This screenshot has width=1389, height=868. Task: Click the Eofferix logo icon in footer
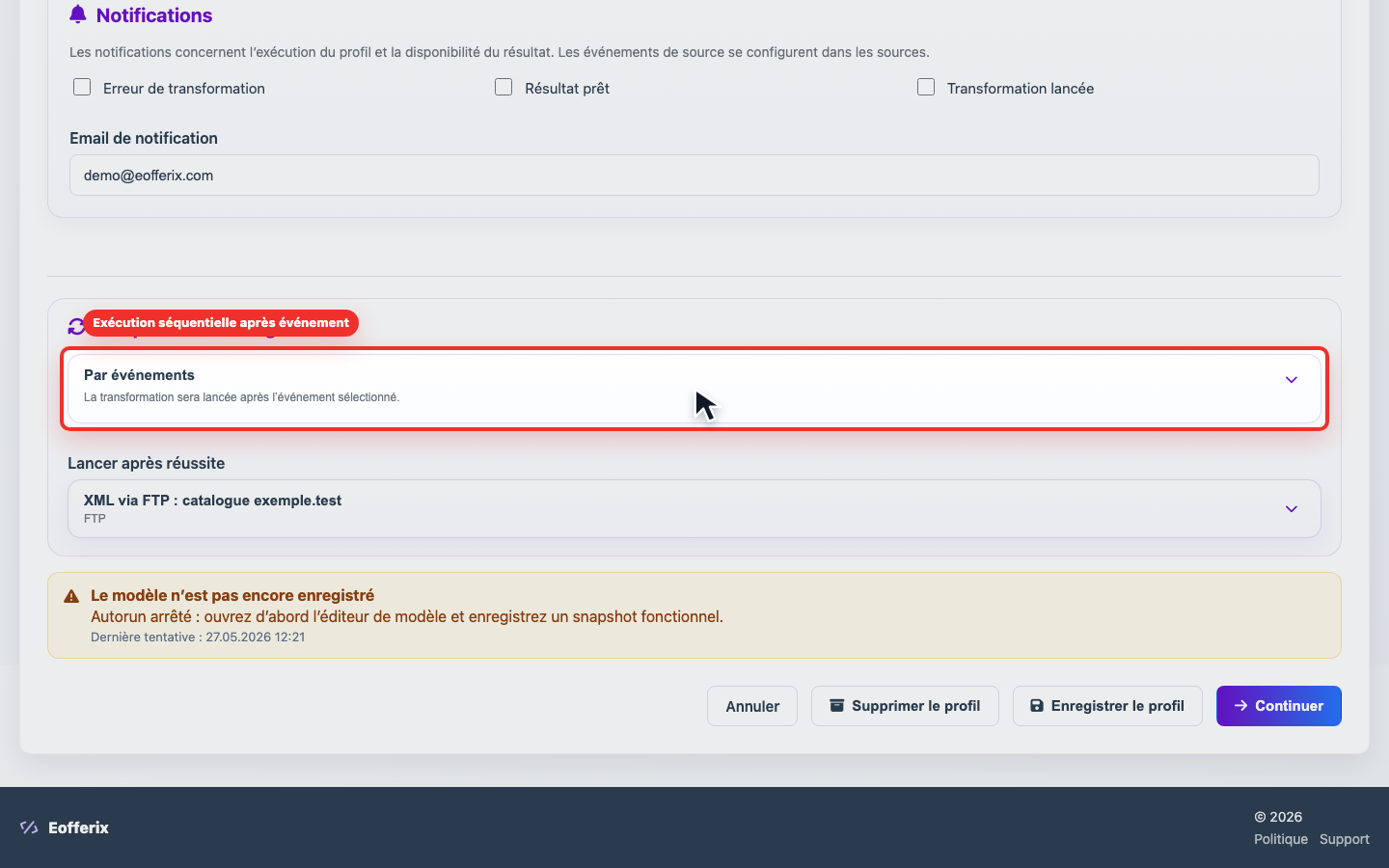(29, 827)
